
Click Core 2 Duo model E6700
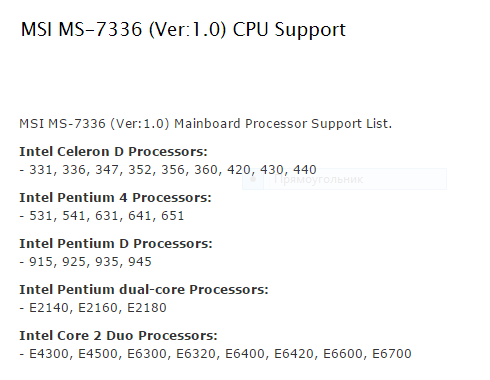pos(392,354)
